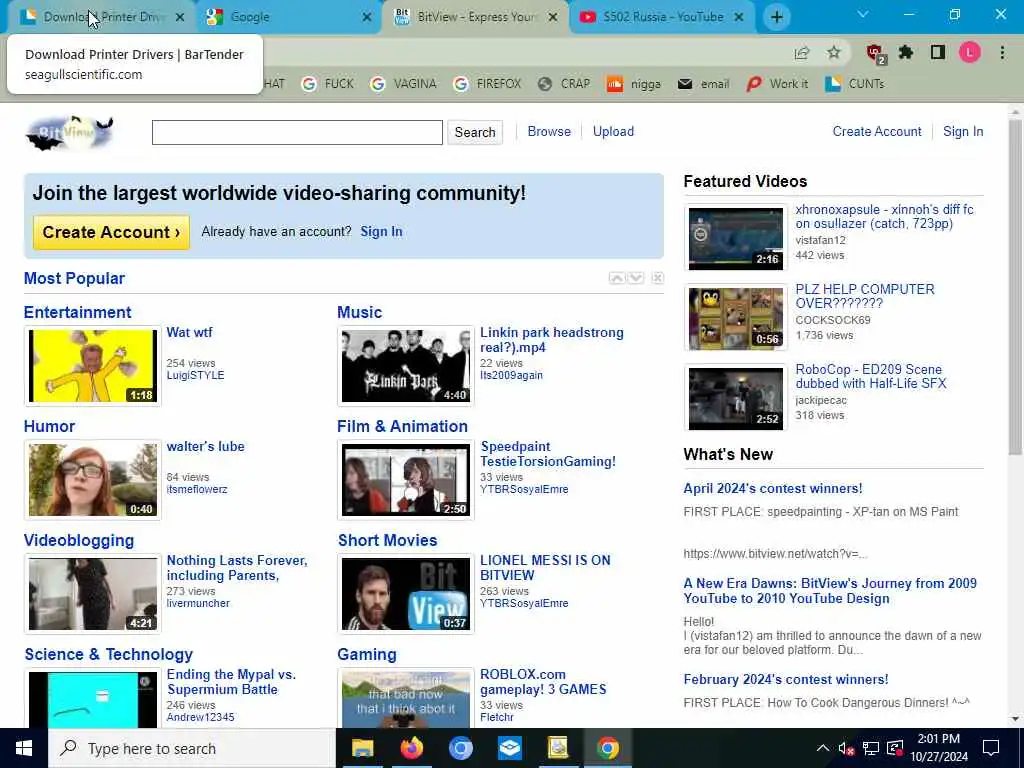1024x768 pixels.
Task: Click the yellow Create Account button
Action: [x=111, y=232]
